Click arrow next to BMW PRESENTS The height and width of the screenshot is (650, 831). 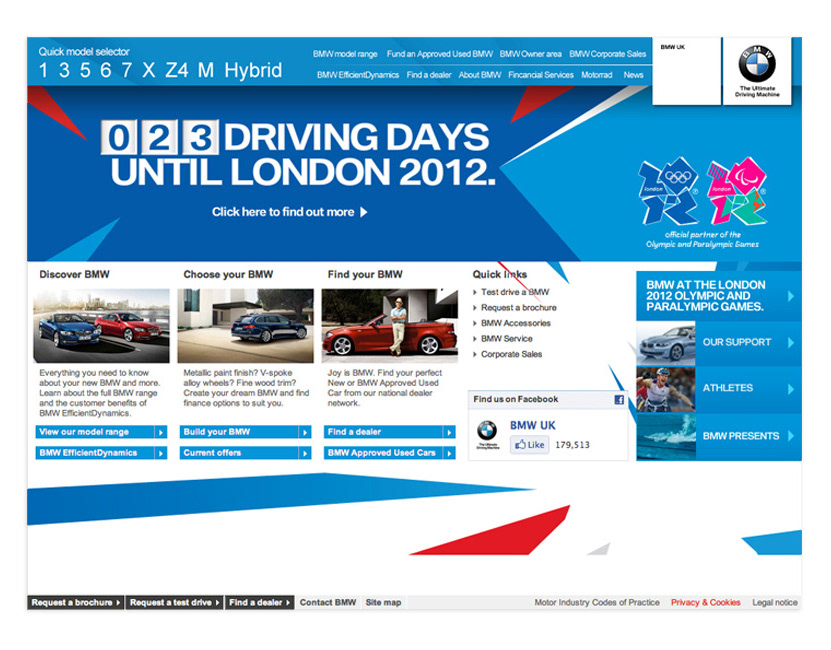click(x=791, y=436)
